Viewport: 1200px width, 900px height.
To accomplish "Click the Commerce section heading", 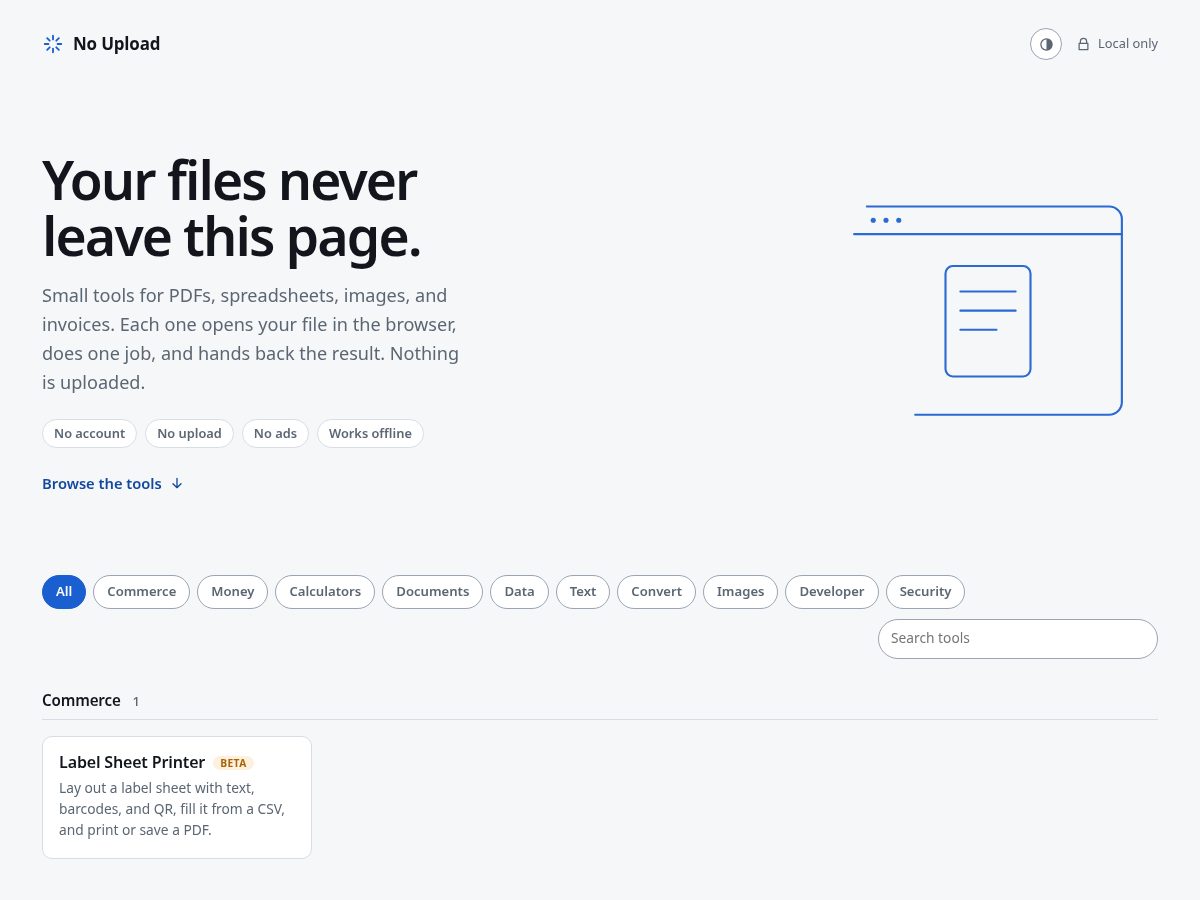I will click(x=81, y=701).
